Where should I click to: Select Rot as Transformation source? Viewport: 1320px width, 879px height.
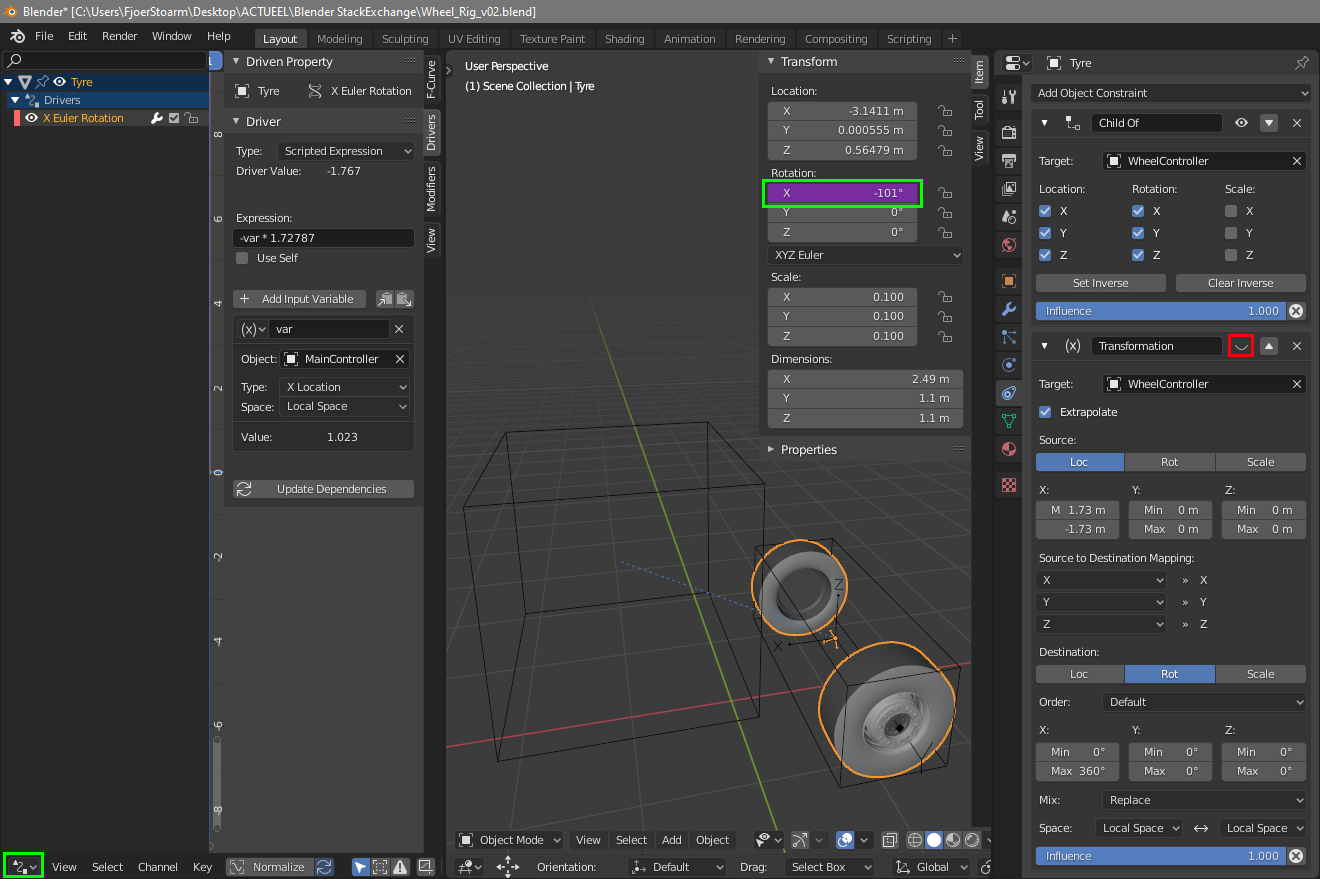[1170, 462]
